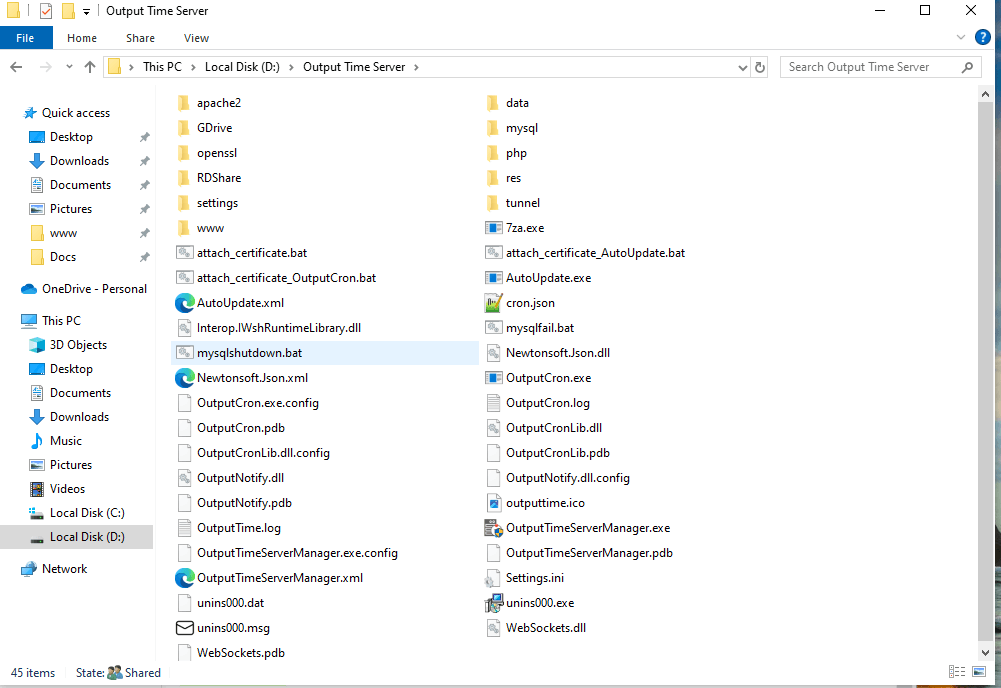Select mysqlshutdown.bat file icon
Viewport: 1001px width, 688px height.
tap(184, 353)
